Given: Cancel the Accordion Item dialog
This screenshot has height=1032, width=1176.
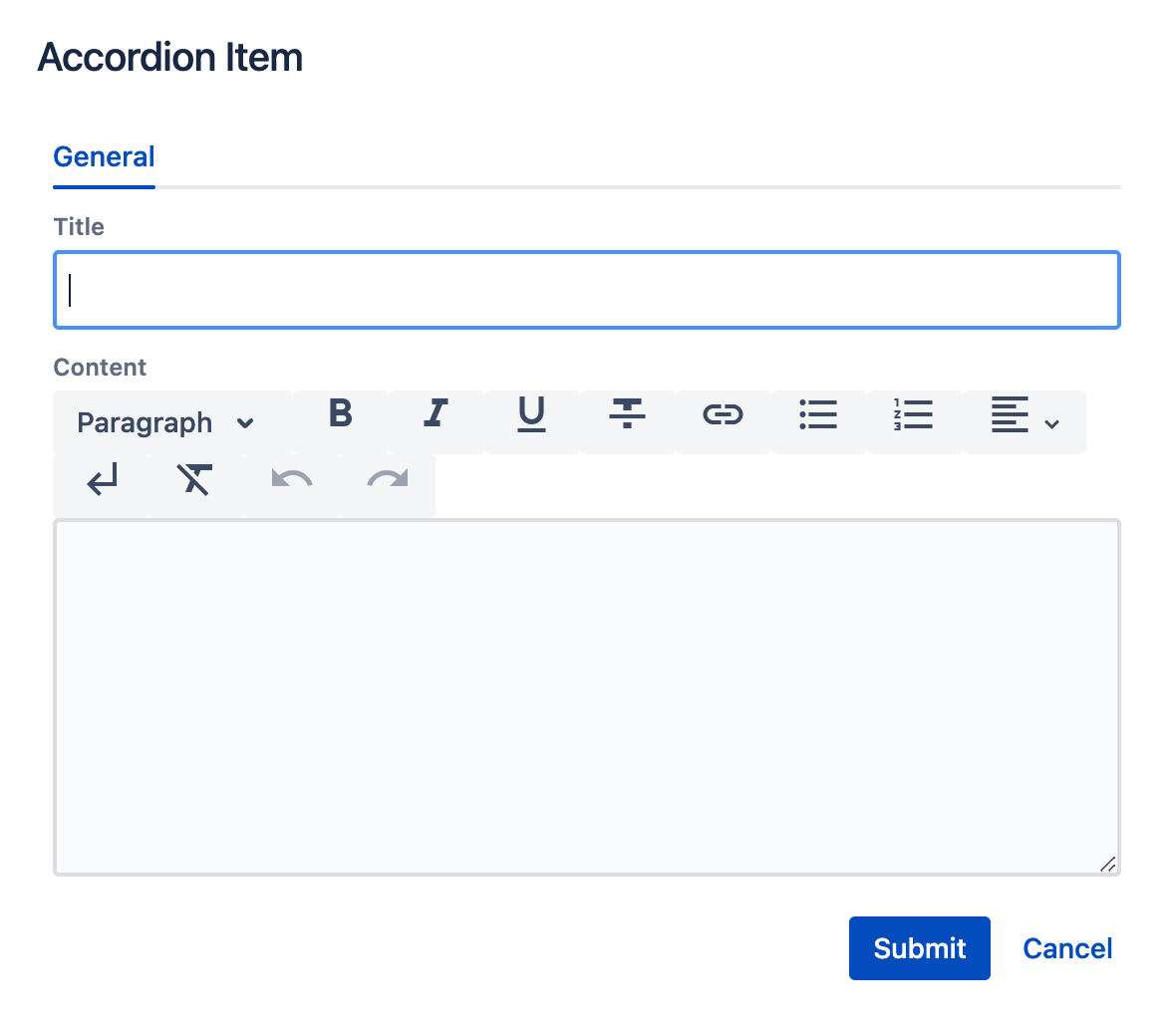Looking at the screenshot, I should pos(1067,948).
